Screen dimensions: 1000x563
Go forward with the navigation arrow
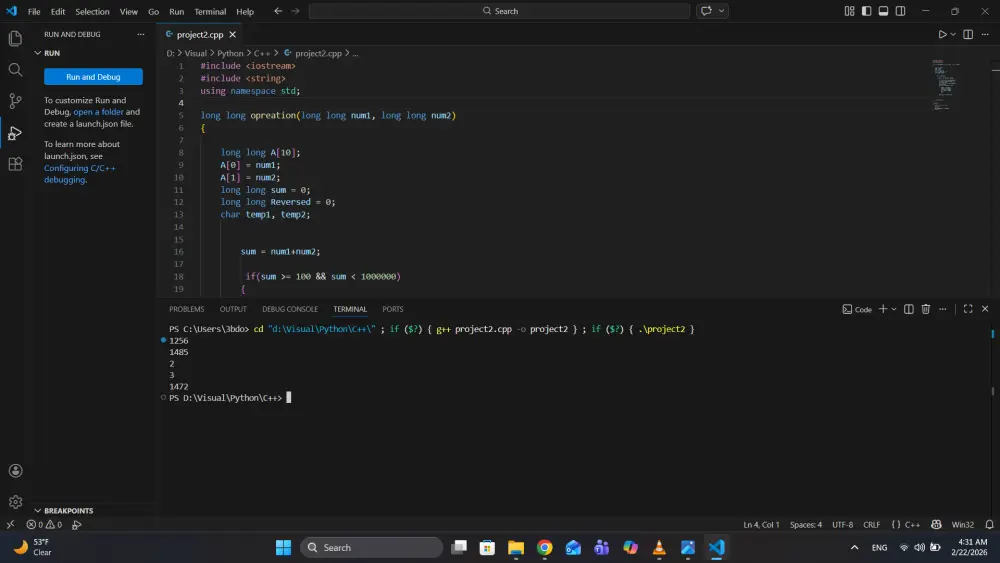295,11
